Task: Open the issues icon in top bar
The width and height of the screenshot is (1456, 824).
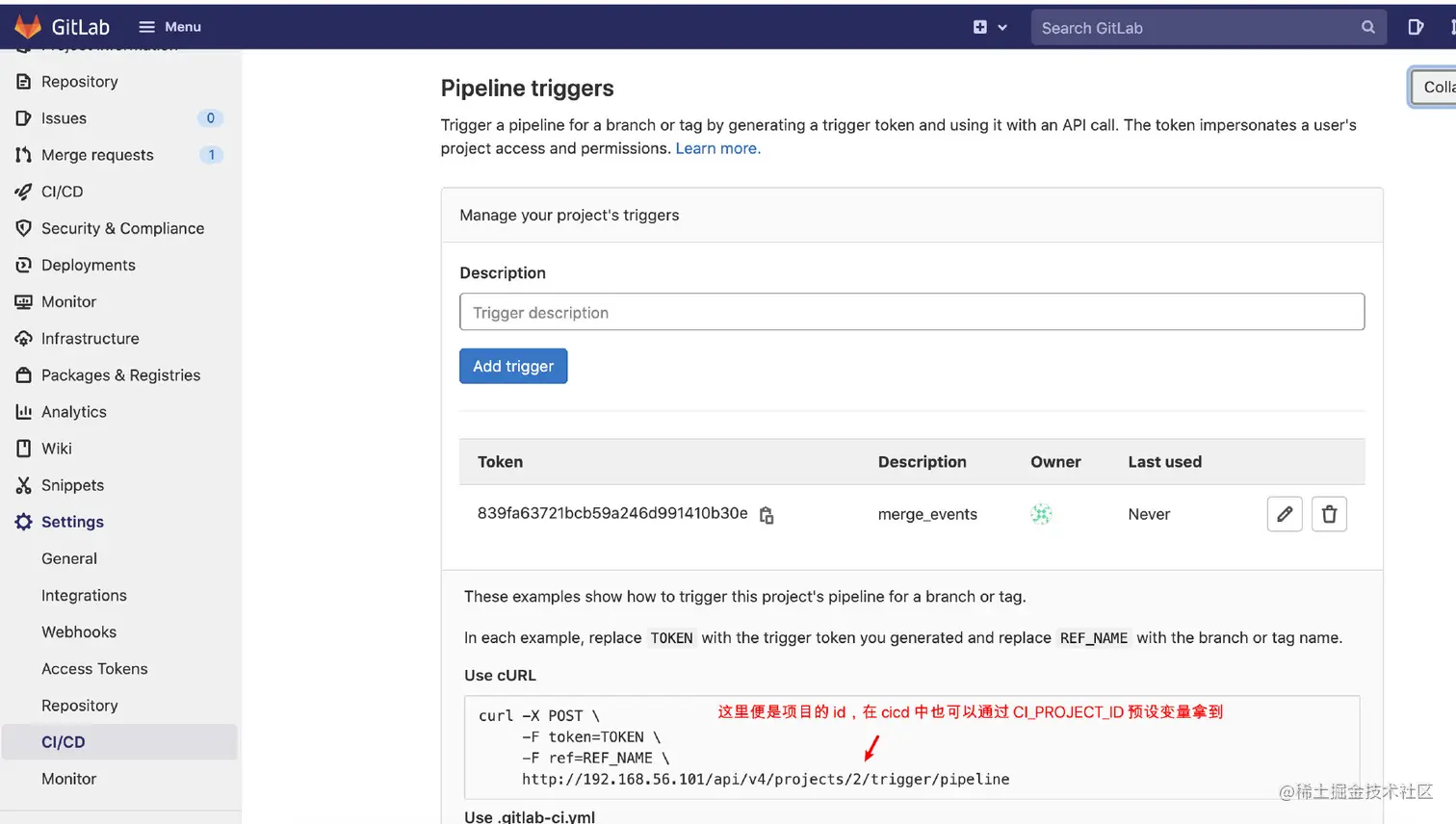Action: click(x=1416, y=27)
